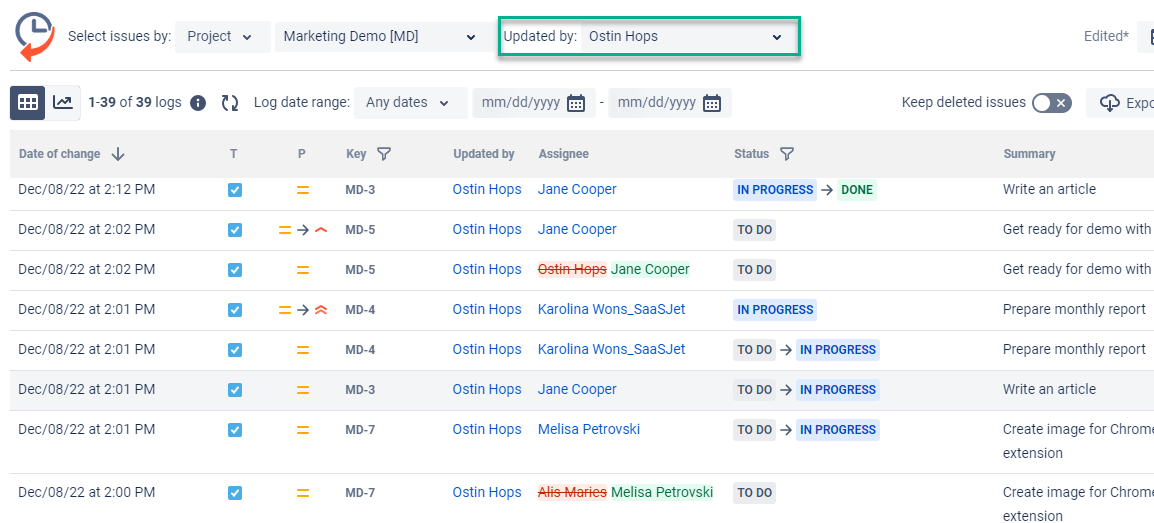Filter the Key column
This screenshot has height=523, width=1154.
click(x=383, y=154)
